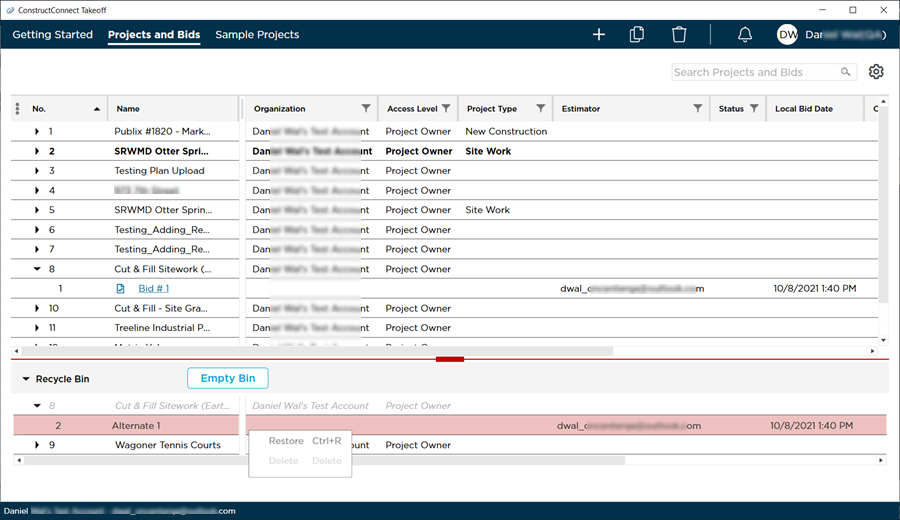The image size is (900, 520).
Task: Collapse the Recycle Bin section
Action: tap(25, 379)
